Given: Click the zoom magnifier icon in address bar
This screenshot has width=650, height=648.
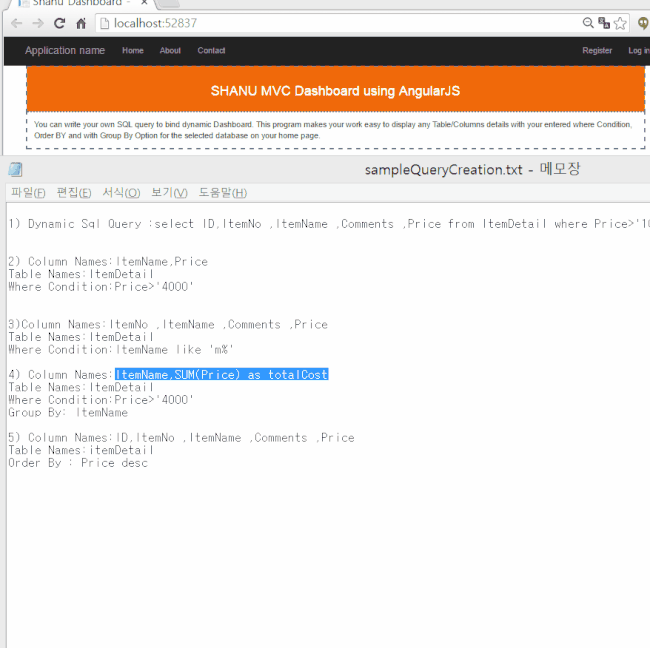Looking at the screenshot, I should tap(588, 23).
